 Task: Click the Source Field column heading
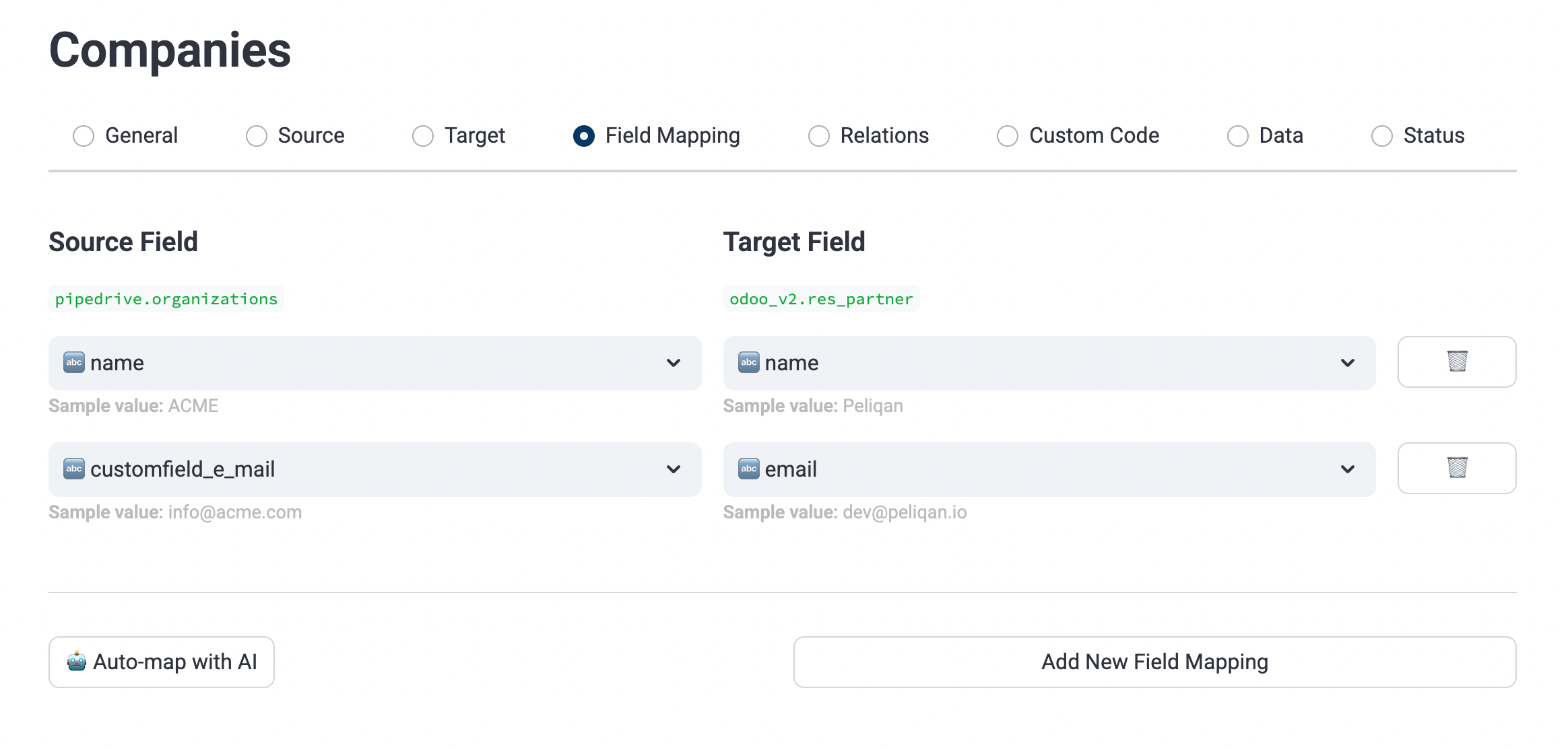click(x=123, y=242)
